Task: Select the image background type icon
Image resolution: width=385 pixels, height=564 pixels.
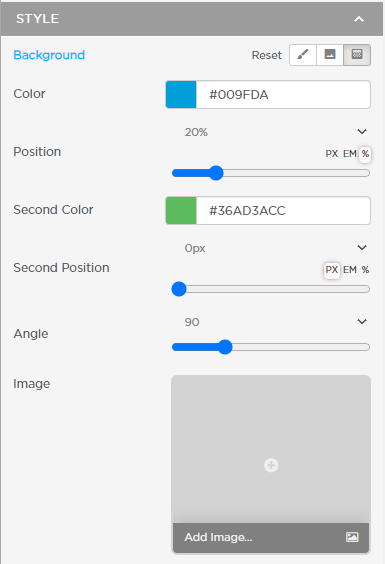Action: (330, 55)
